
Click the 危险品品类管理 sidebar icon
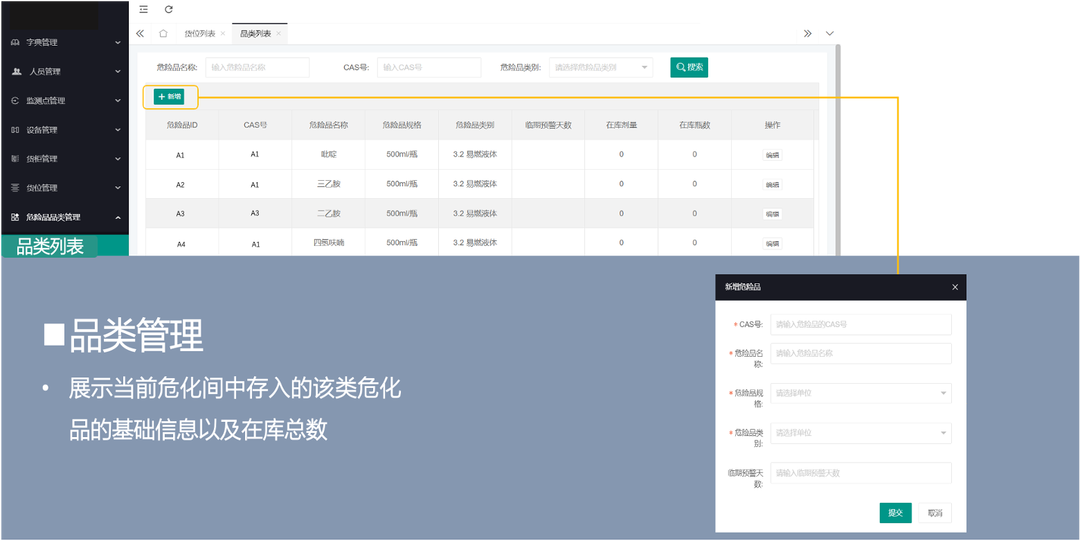15,217
